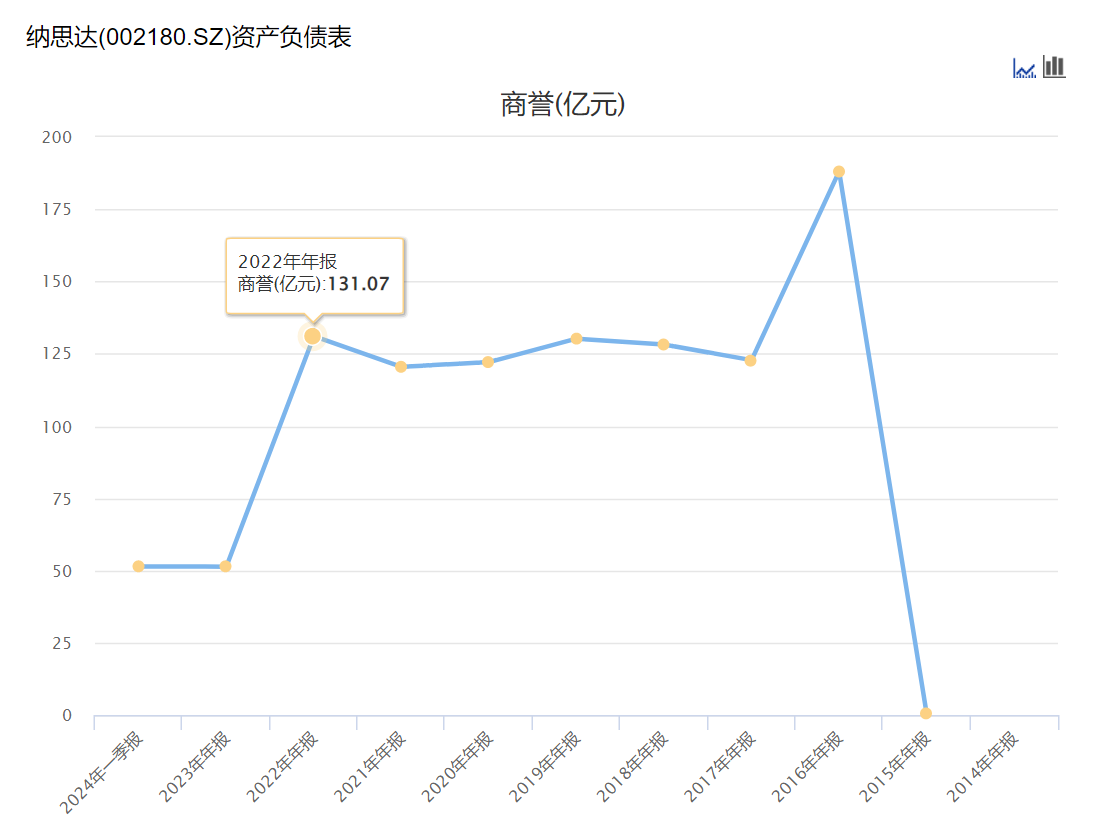
Task: Select the 2017年年报 data point
Action: [751, 360]
